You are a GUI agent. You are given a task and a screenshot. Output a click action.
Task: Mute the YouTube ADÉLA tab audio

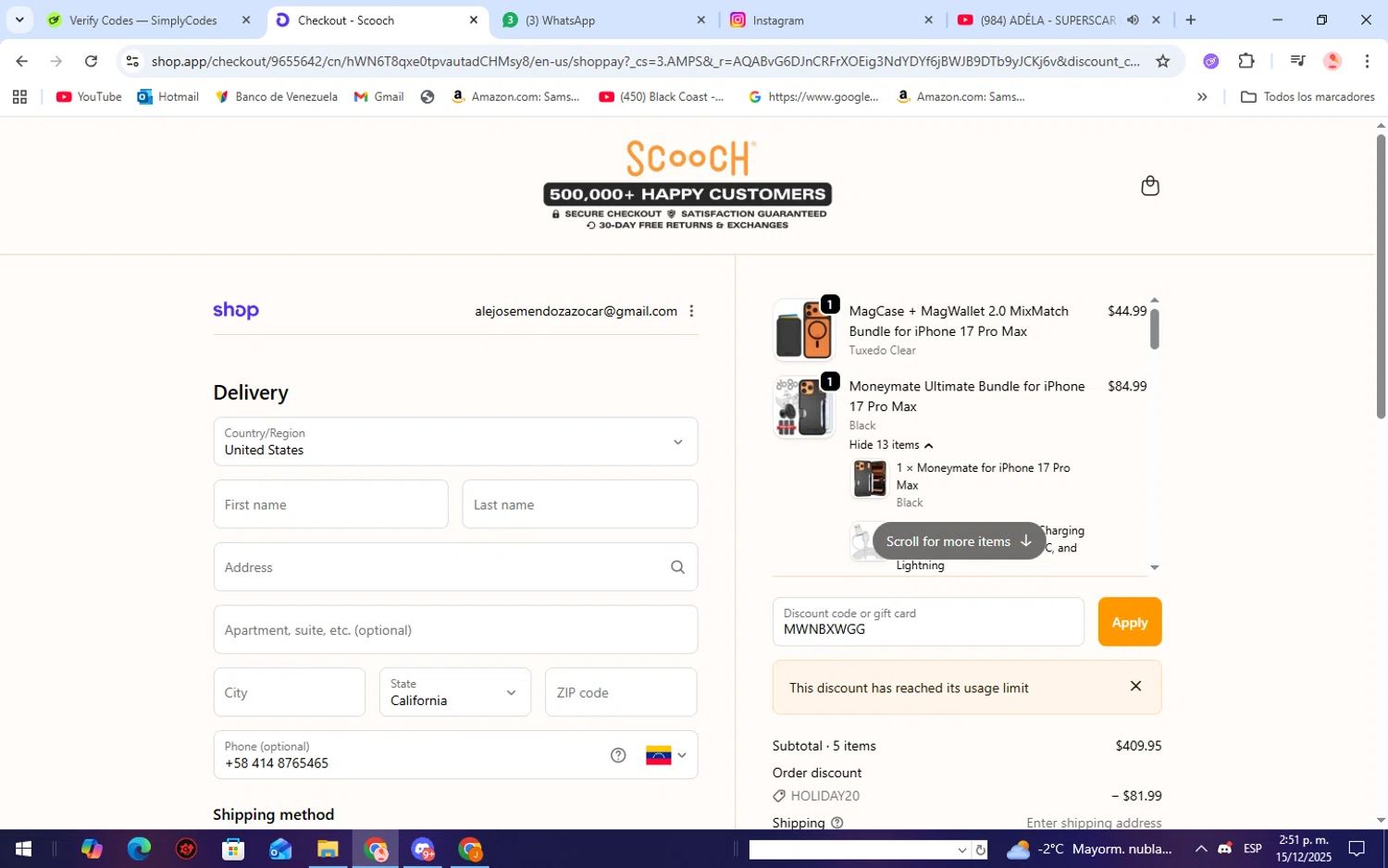coord(1133,19)
